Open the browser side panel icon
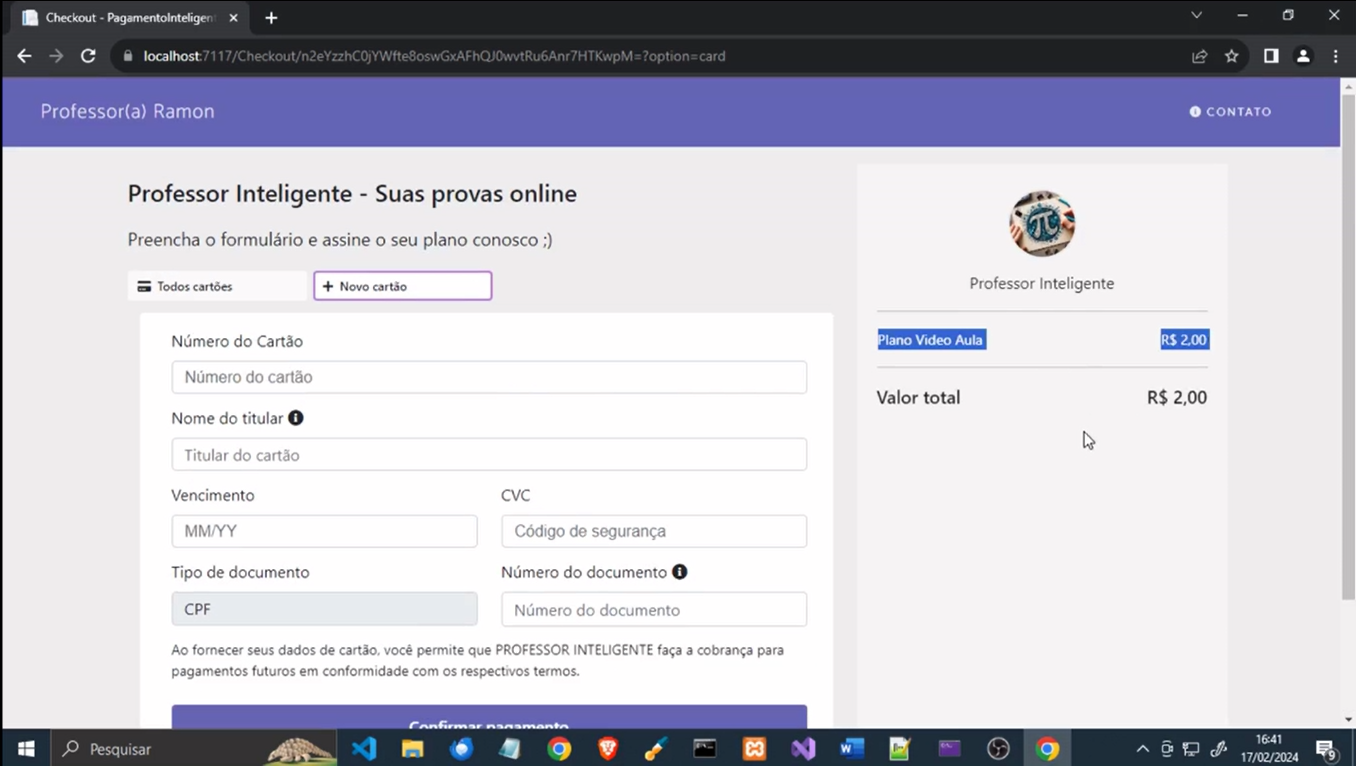The image size is (1356, 766). click(1271, 56)
